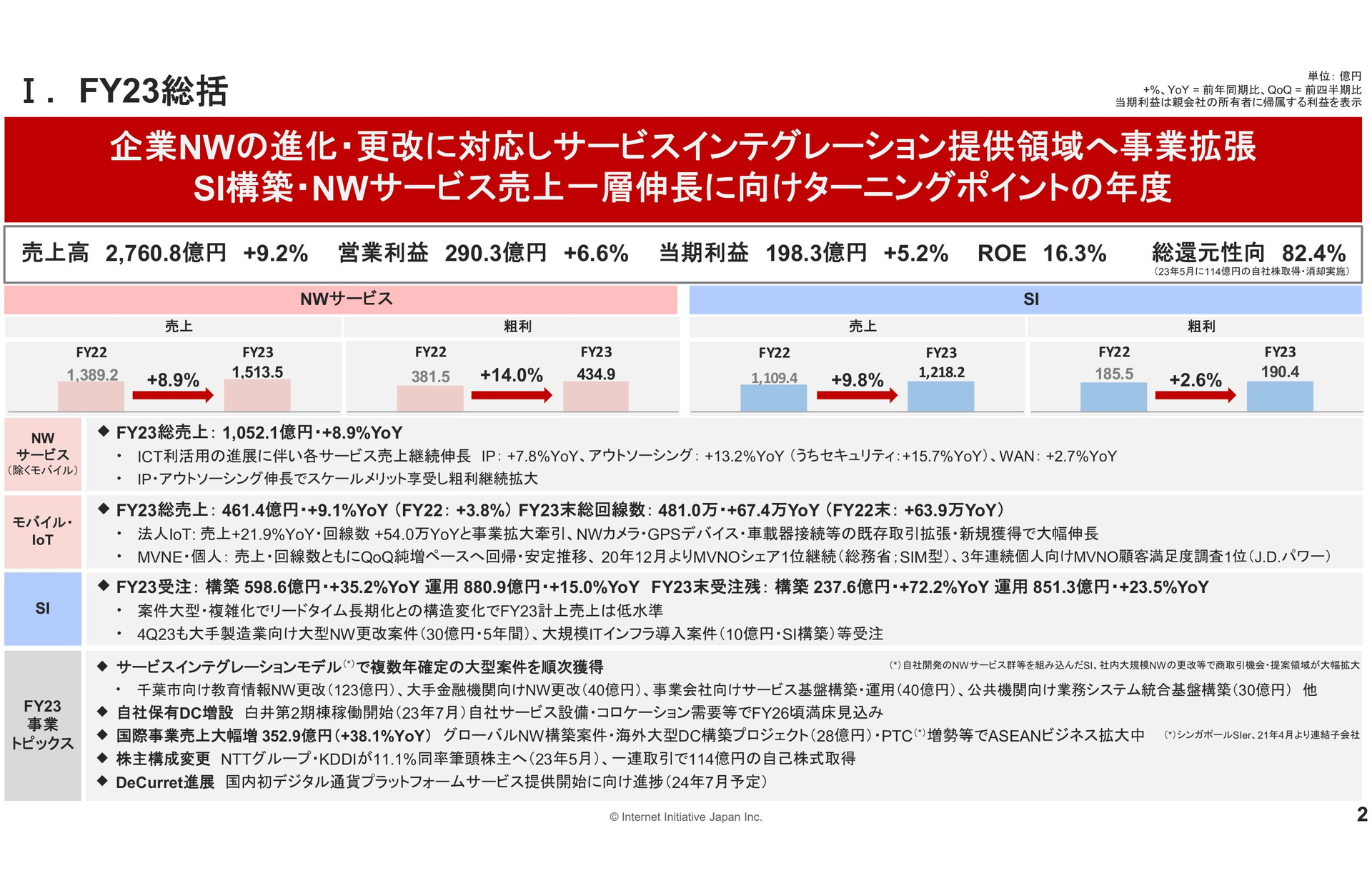This screenshot has width=1372, height=883.
Task: Click the I. FY23総括 slide title
Action: click(x=125, y=91)
